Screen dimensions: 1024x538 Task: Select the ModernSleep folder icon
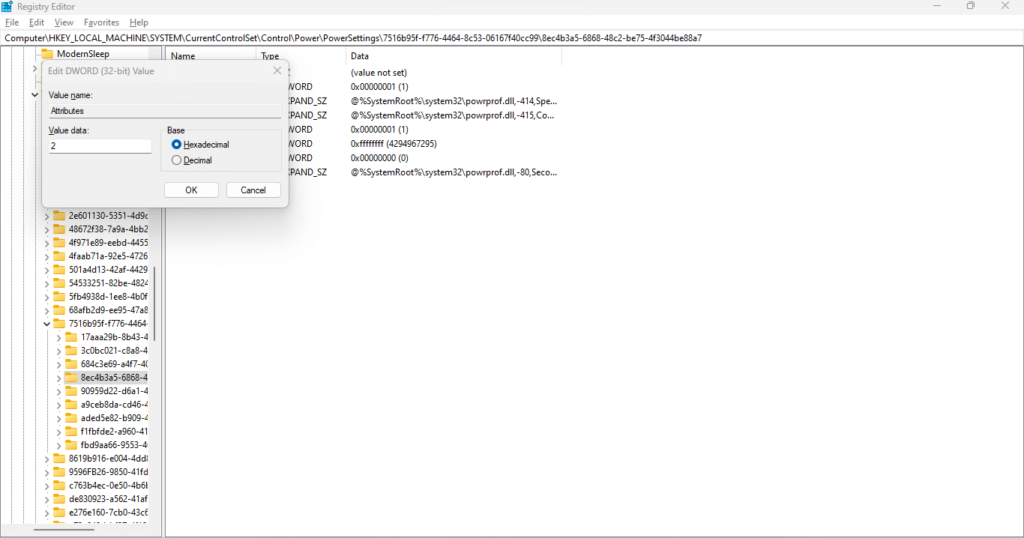click(47, 54)
